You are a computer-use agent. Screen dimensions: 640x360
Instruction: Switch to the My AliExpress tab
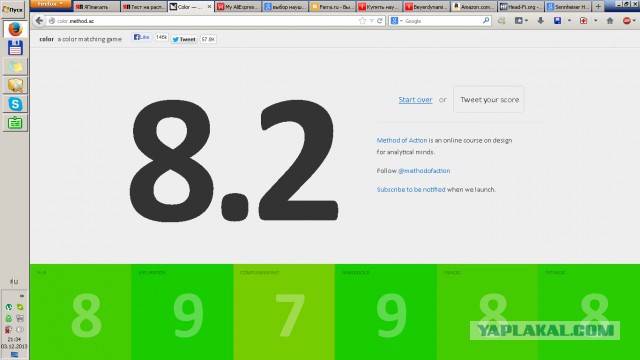238,7
